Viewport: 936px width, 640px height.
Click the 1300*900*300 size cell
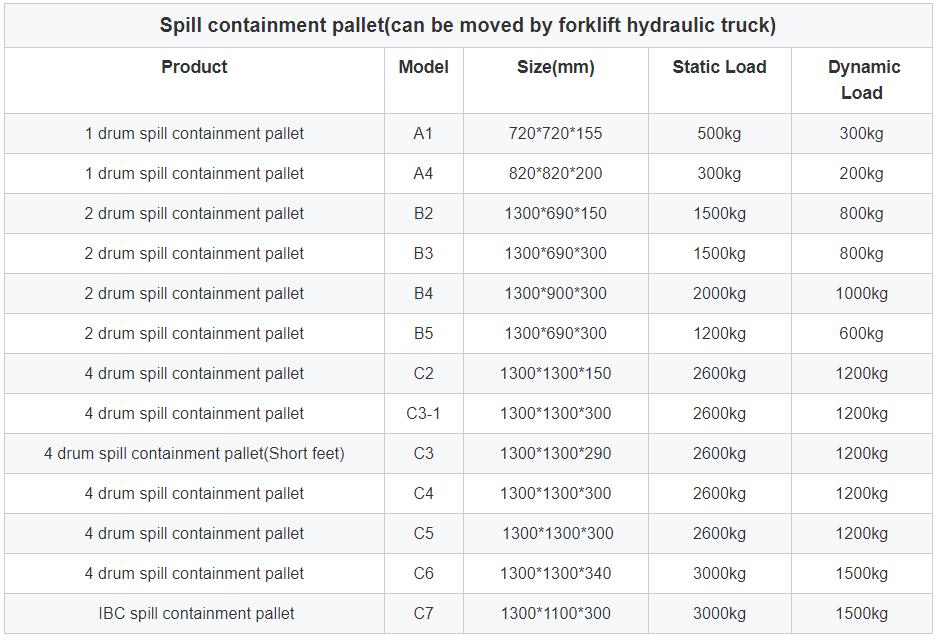[x=555, y=293]
